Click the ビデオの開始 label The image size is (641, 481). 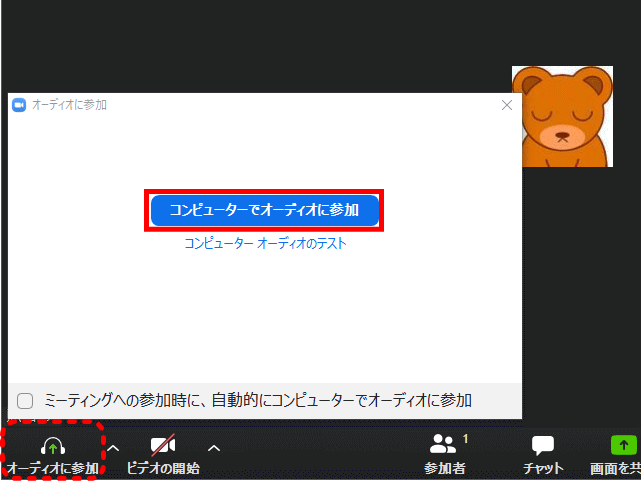(x=163, y=468)
